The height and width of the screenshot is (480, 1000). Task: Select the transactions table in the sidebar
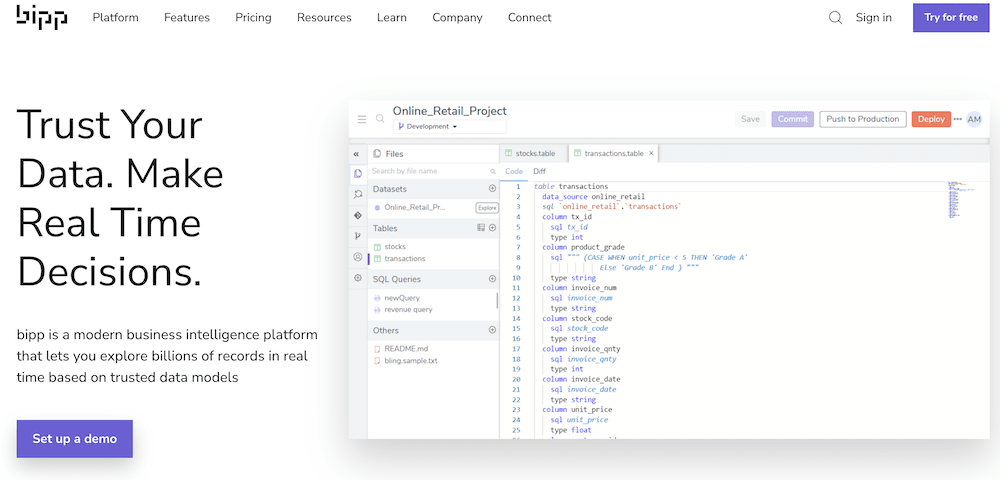coord(404,259)
